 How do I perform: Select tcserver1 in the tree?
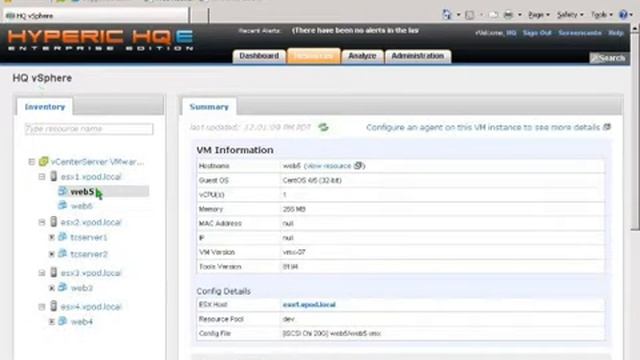89,237
